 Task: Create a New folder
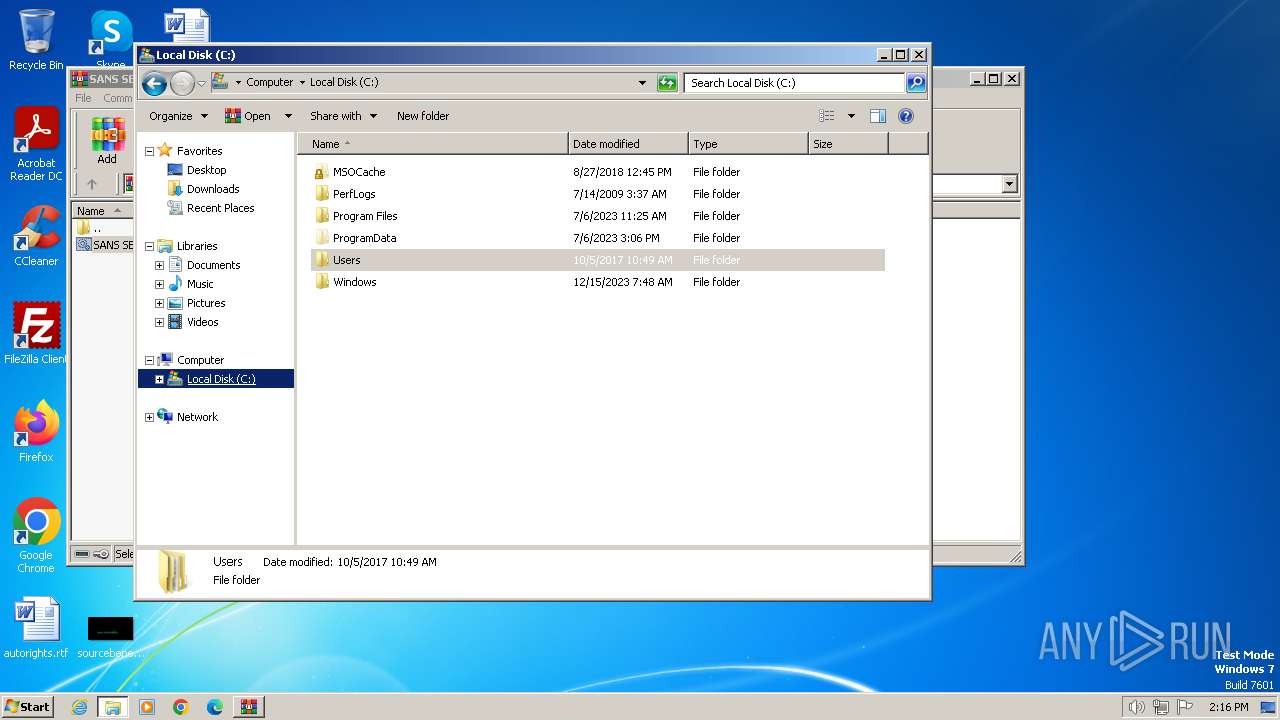pyautogui.click(x=423, y=116)
